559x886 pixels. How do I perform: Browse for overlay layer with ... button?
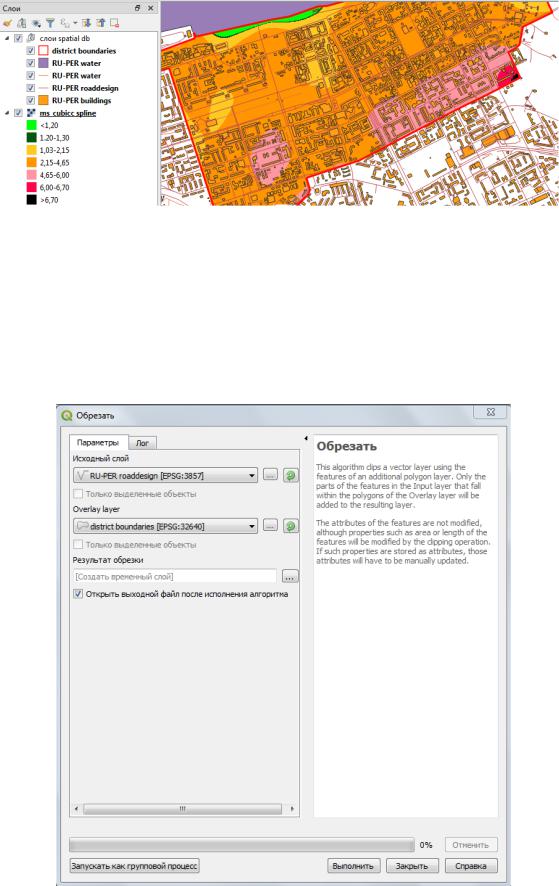coord(270,526)
